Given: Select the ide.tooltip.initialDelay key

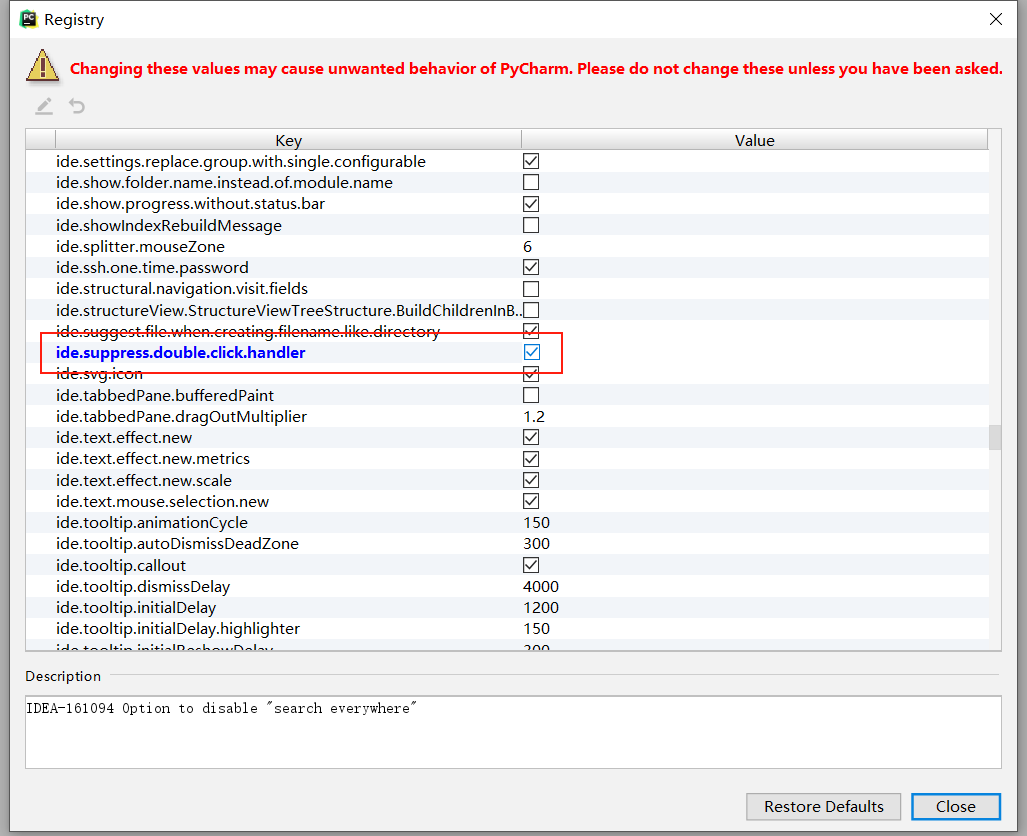Looking at the screenshot, I should pyautogui.click(x=136, y=607).
